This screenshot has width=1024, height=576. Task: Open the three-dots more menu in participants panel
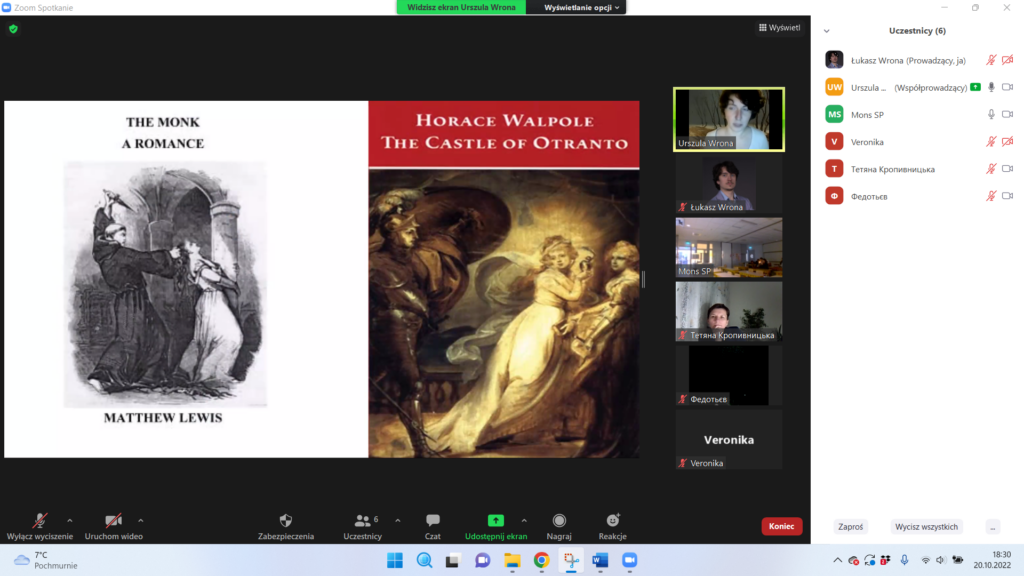pyautogui.click(x=992, y=527)
